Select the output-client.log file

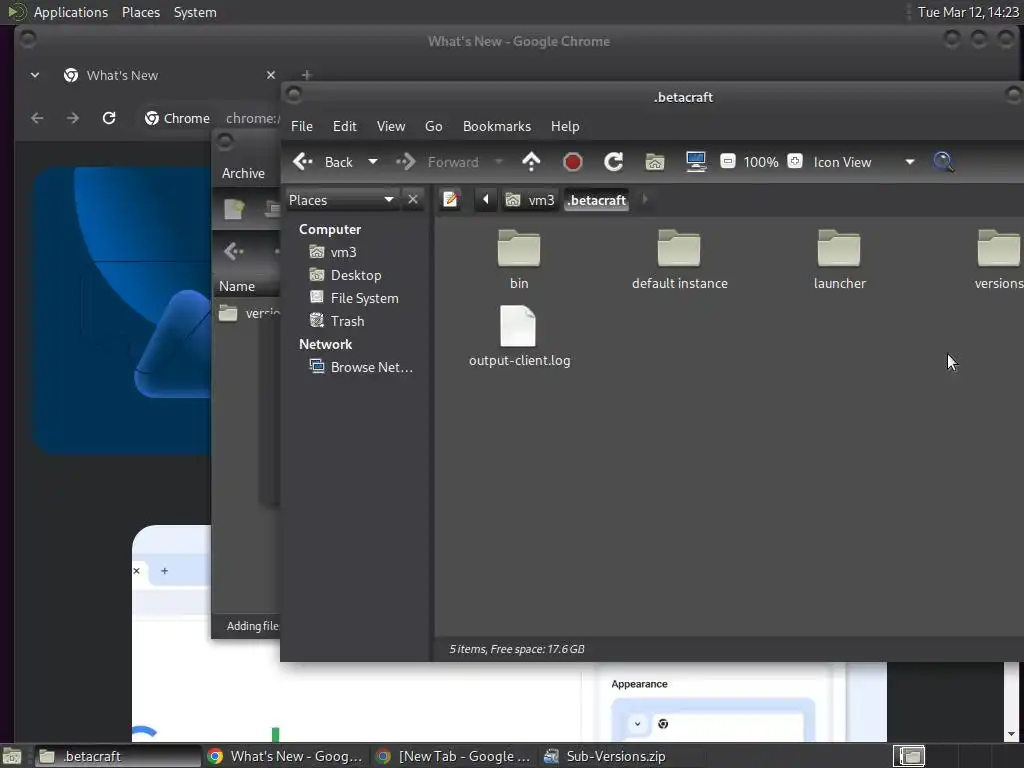[x=519, y=336]
